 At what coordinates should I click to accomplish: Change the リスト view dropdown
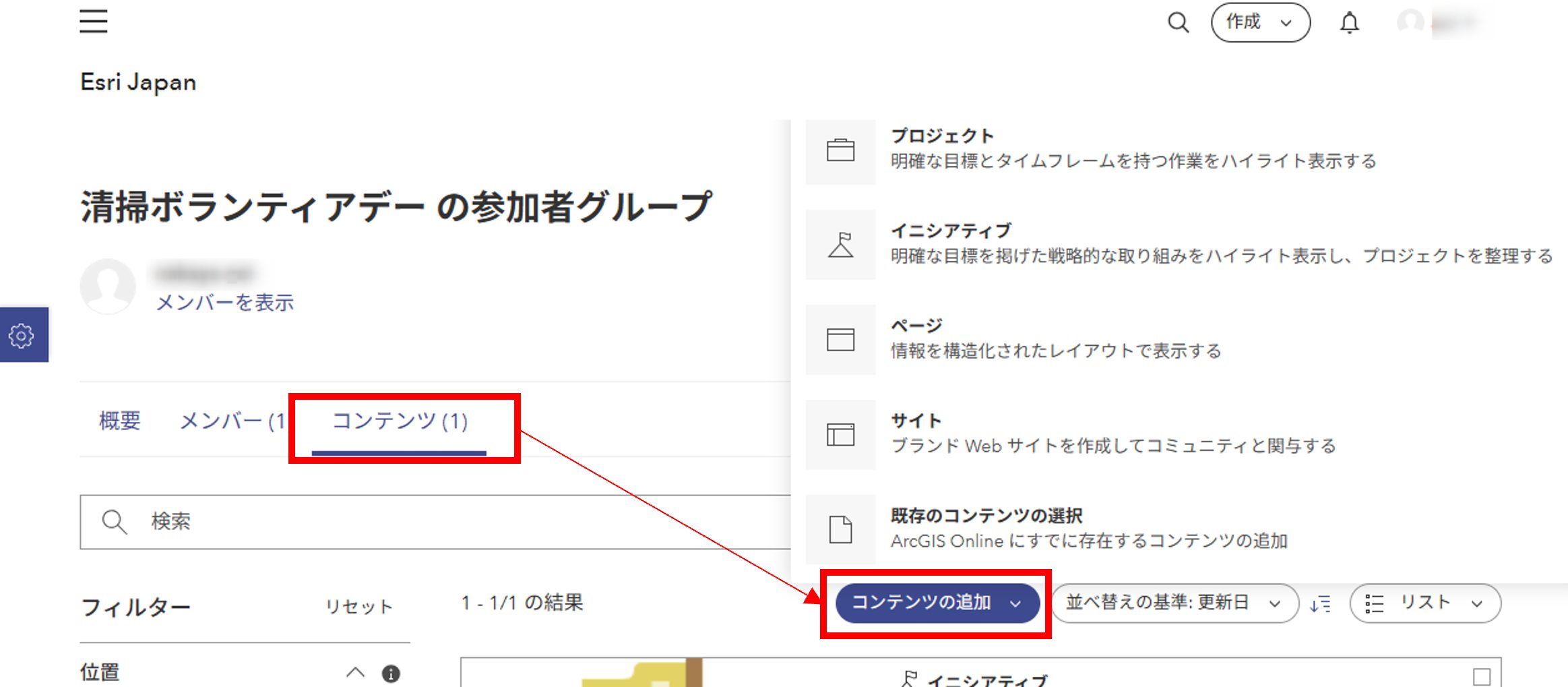1425,603
